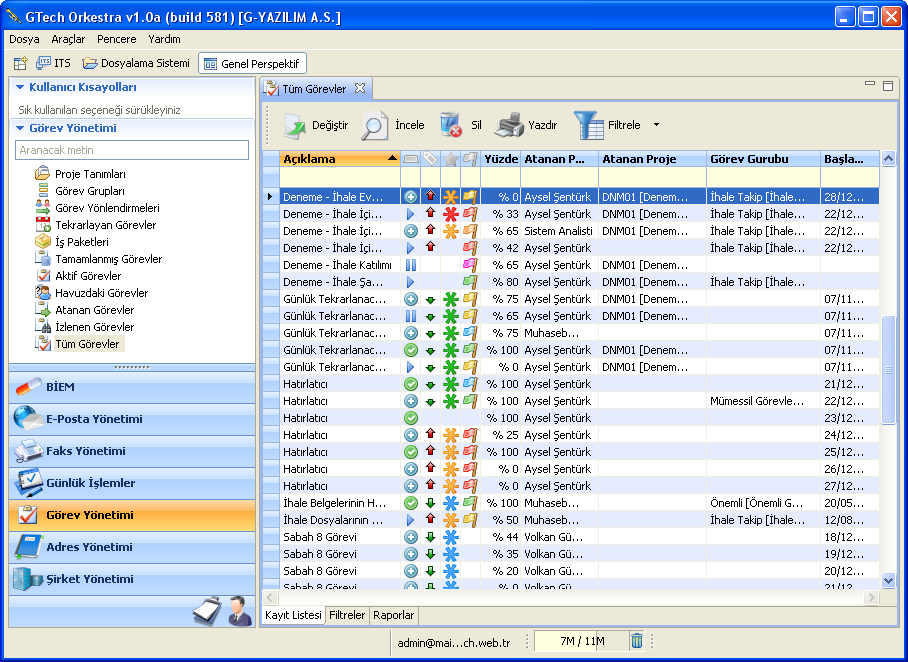Click the İncele magnifier icon
Viewport: 908px width, 662px height.
click(x=374, y=126)
